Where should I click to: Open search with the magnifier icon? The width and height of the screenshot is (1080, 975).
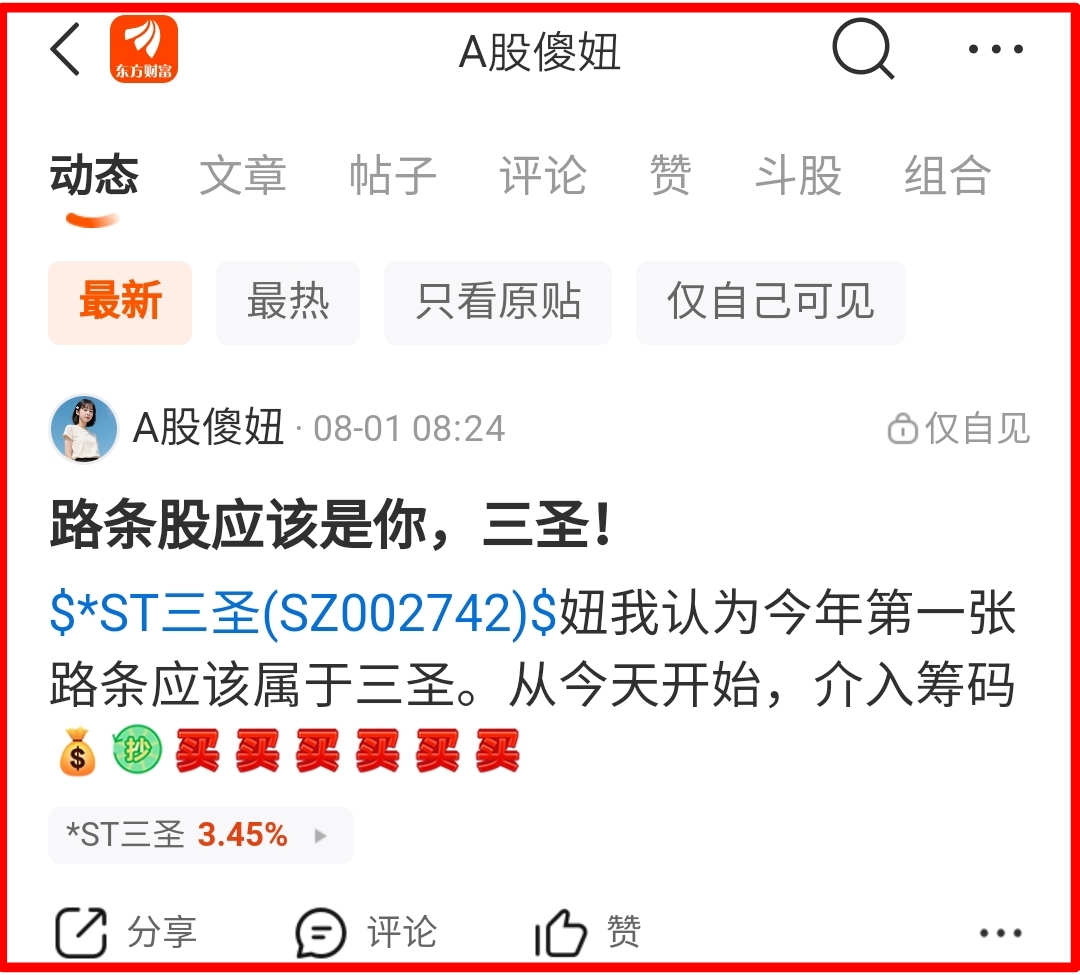point(863,49)
